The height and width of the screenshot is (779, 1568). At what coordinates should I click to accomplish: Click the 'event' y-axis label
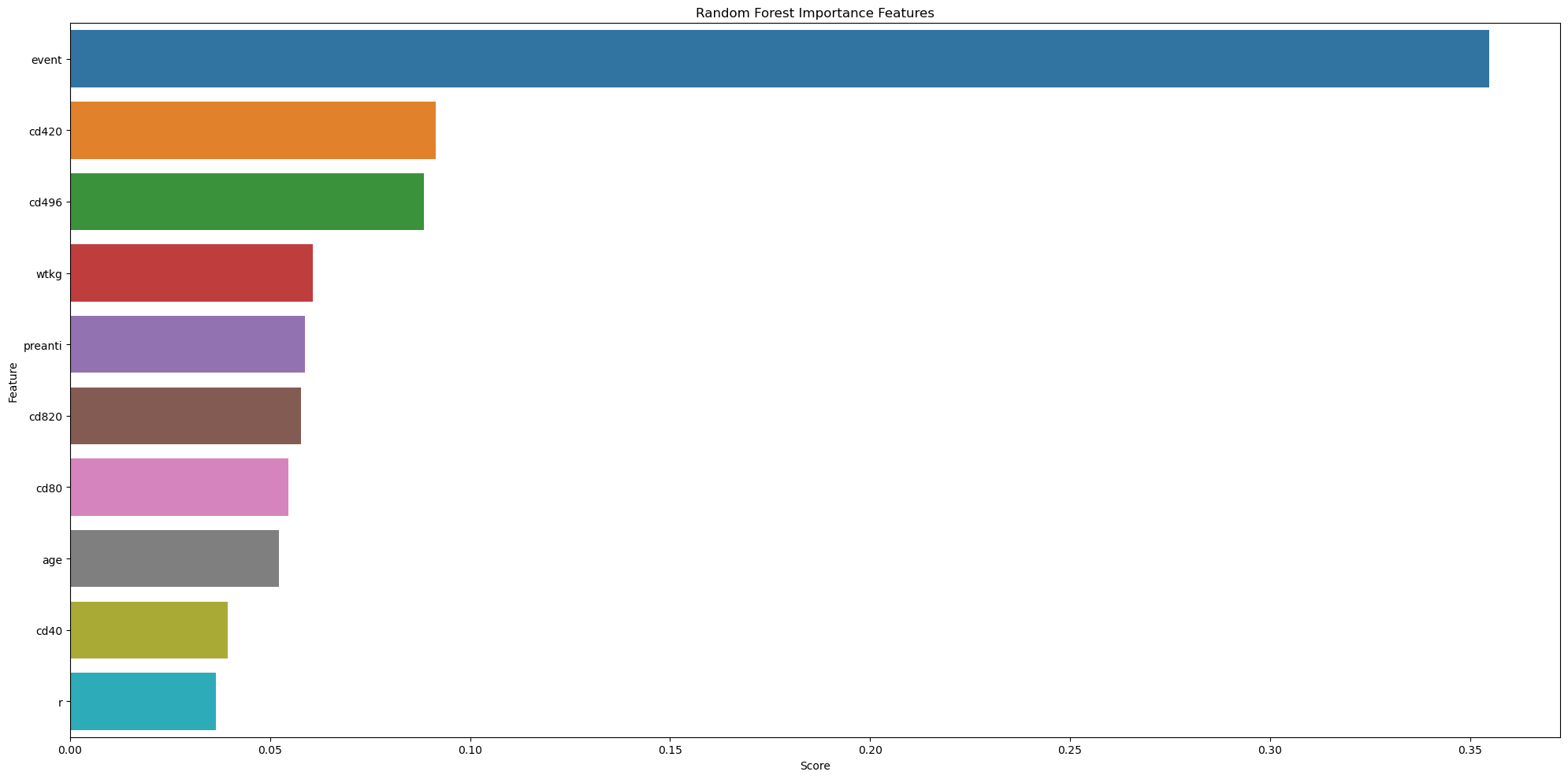(46, 60)
